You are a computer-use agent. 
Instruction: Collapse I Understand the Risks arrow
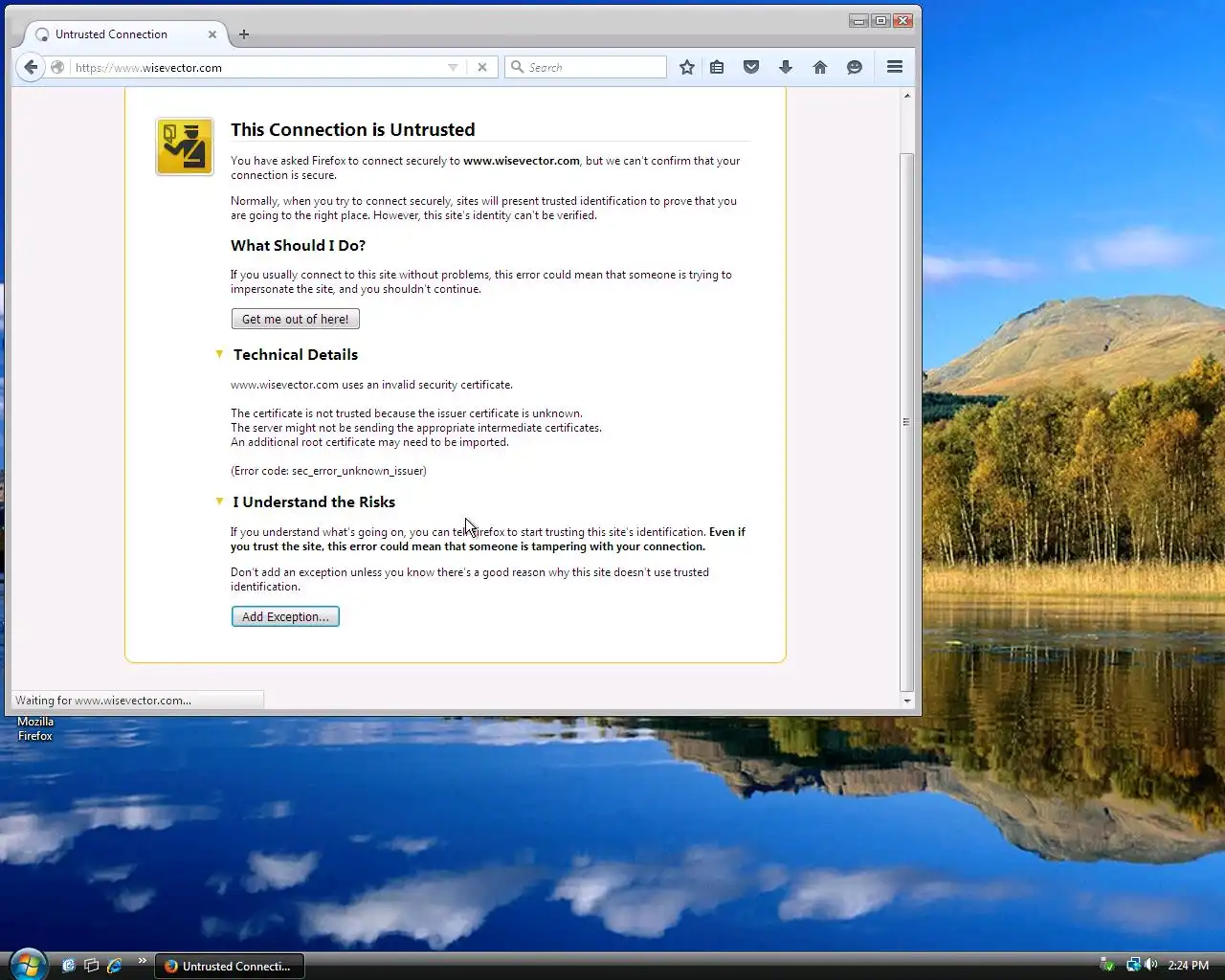[219, 501]
